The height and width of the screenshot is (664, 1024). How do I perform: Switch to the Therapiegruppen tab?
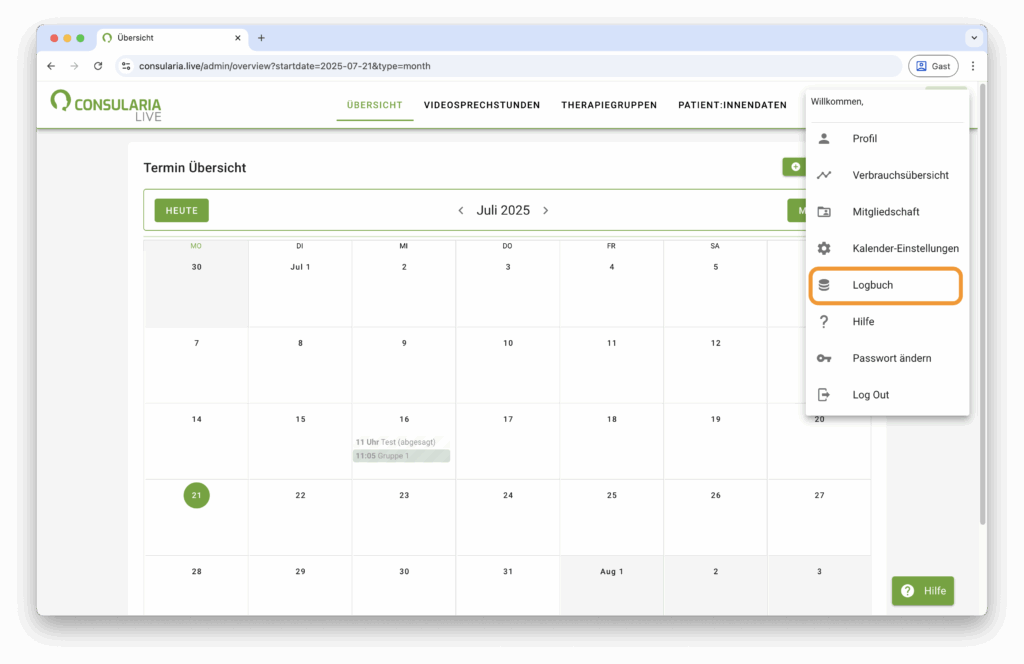(608, 105)
